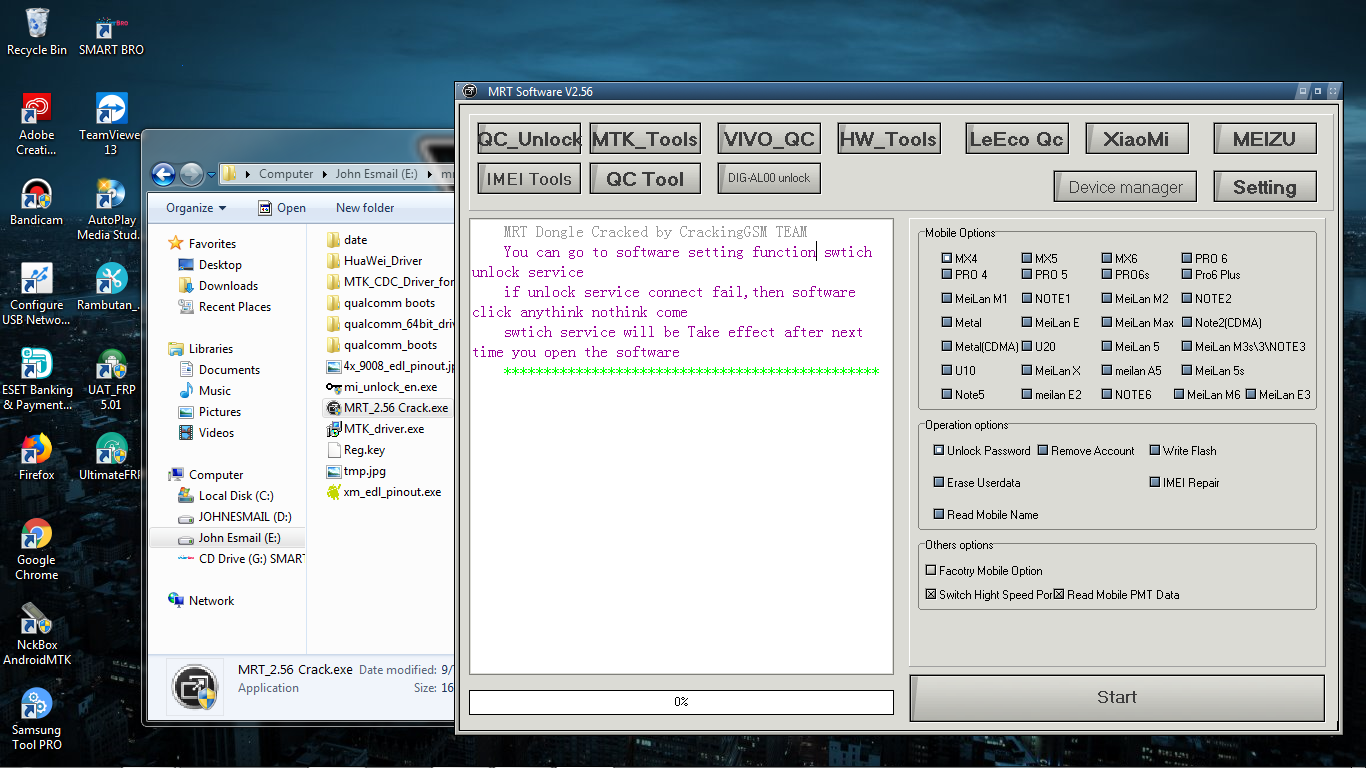Open the XiaoMi tab
Image resolution: width=1366 pixels, height=768 pixels.
tap(1137, 139)
